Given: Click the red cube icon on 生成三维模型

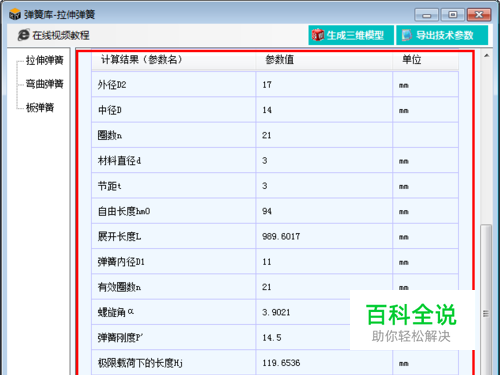Looking at the screenshot, I should (318, 35).
